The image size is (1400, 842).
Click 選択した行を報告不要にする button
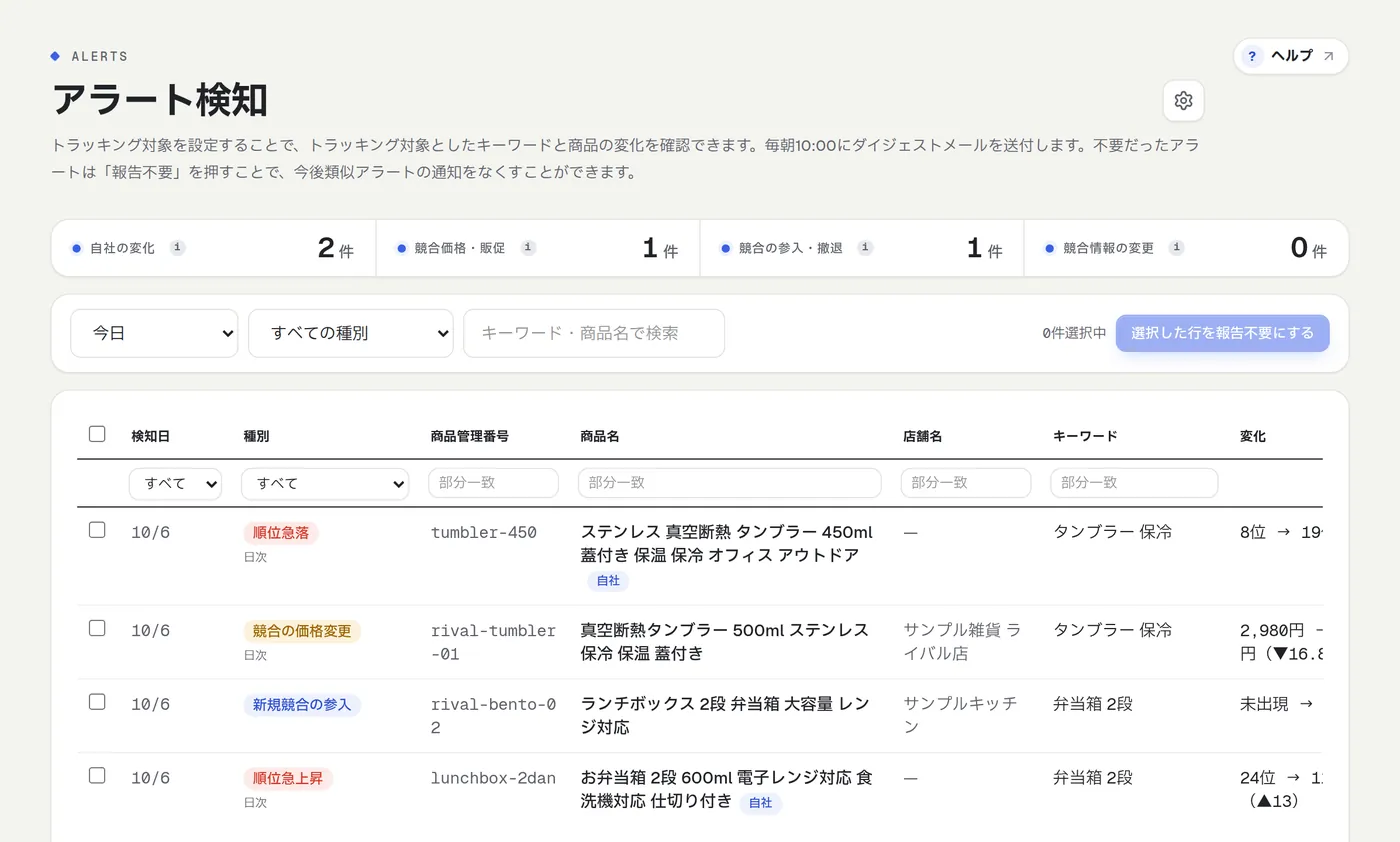click(x=1223, y=333)
